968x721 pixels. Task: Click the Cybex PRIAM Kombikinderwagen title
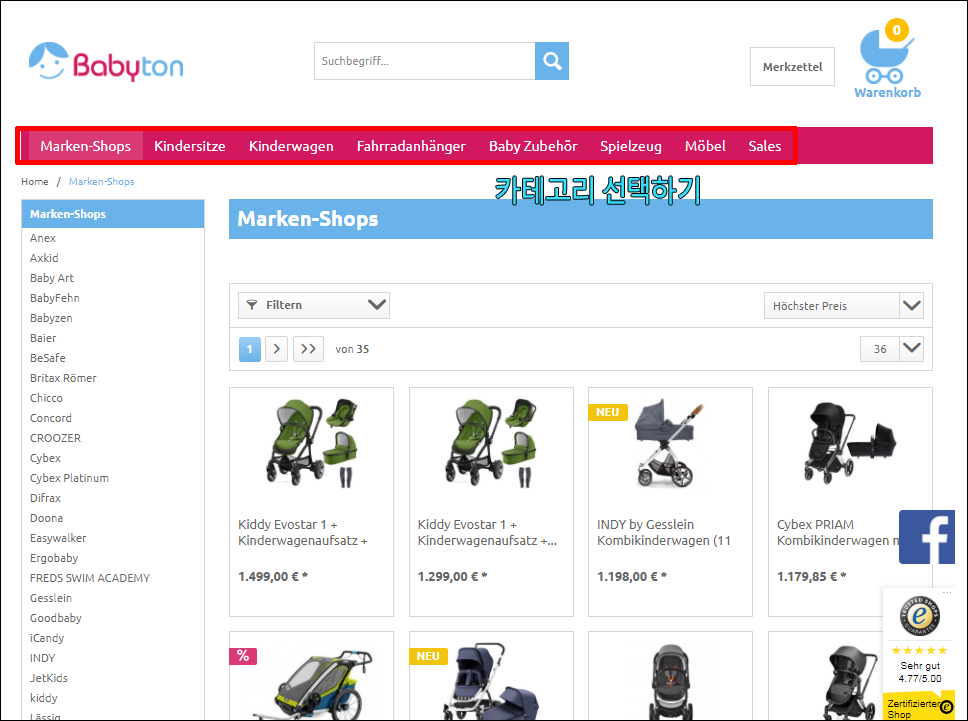pyautogui.click(x=838, y=533)
